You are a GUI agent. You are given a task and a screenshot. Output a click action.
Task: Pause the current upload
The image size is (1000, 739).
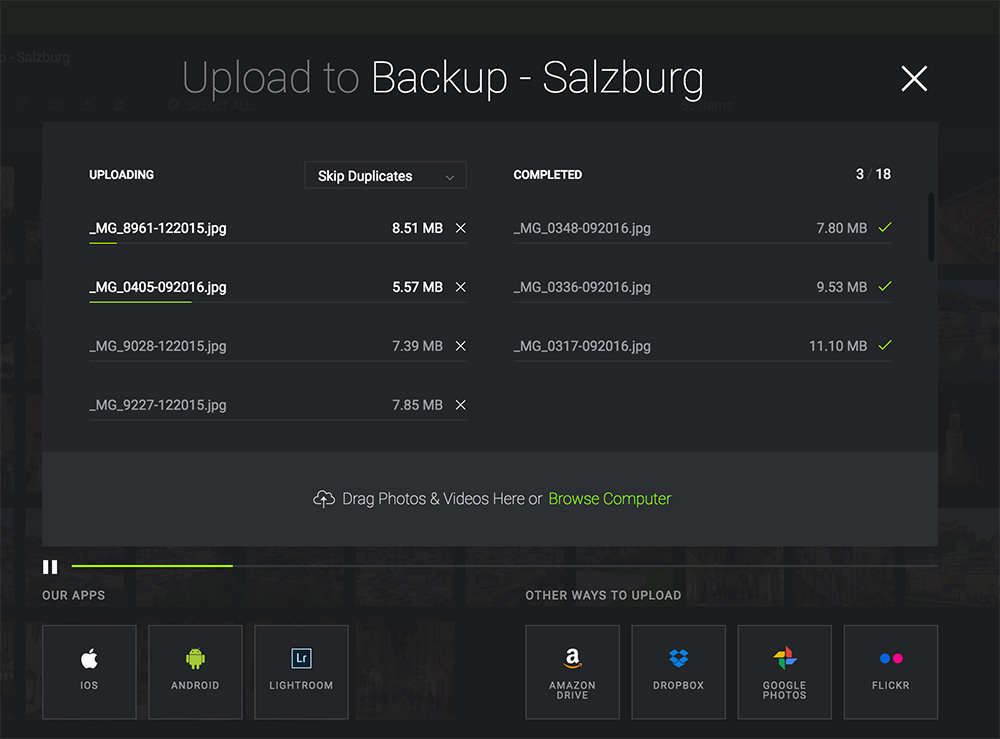click(50, 567)
